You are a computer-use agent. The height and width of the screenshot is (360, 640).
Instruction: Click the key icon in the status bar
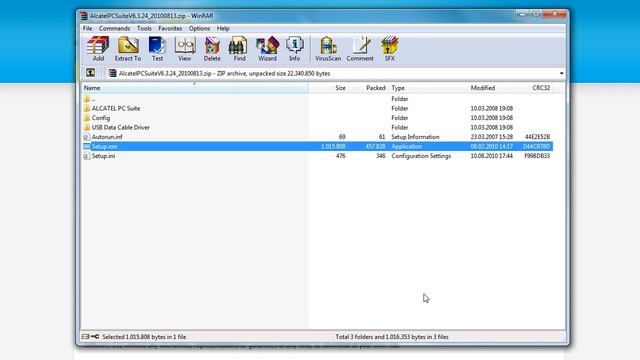coord(95,337)
